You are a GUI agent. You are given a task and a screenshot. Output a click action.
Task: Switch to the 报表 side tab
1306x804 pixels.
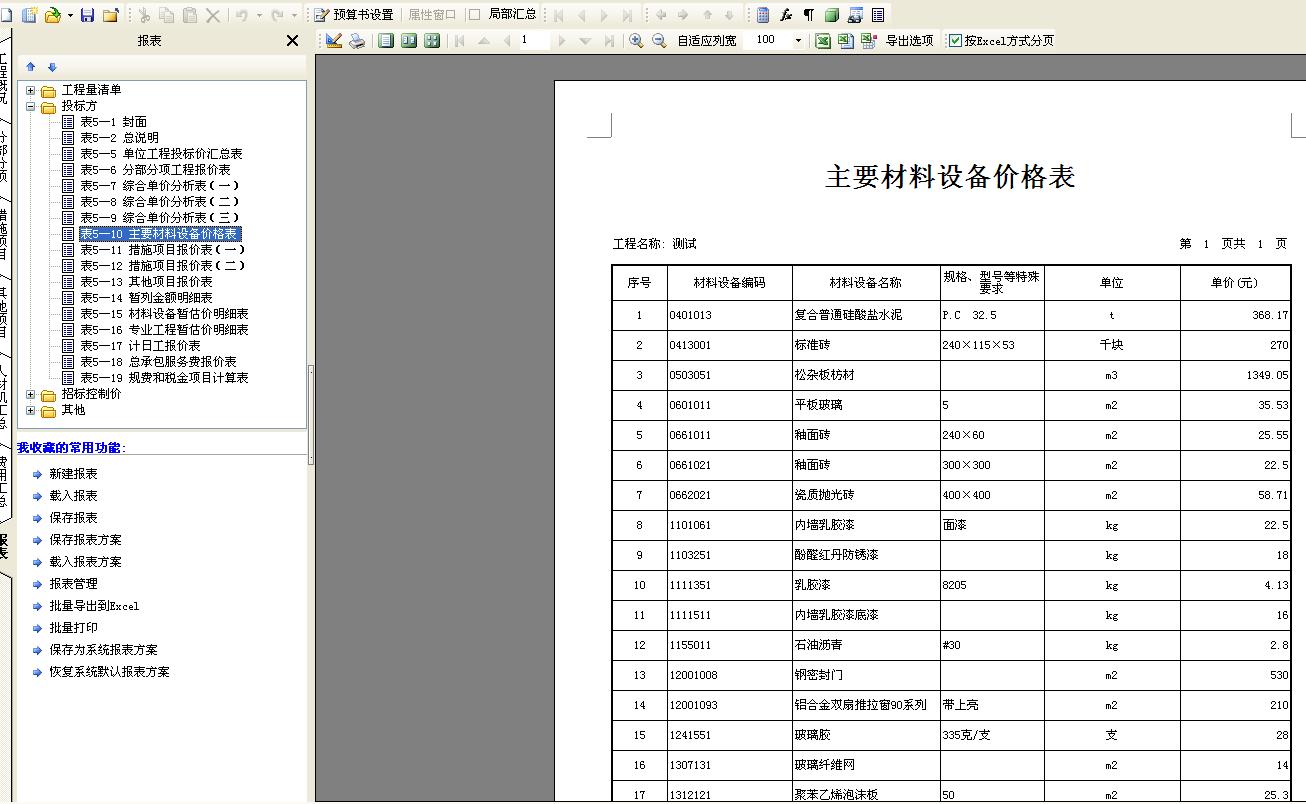(8, 545)
